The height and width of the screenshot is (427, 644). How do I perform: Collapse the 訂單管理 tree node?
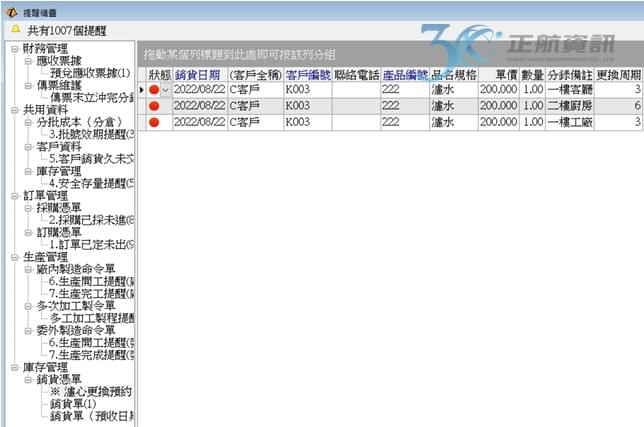click(14, 195)
